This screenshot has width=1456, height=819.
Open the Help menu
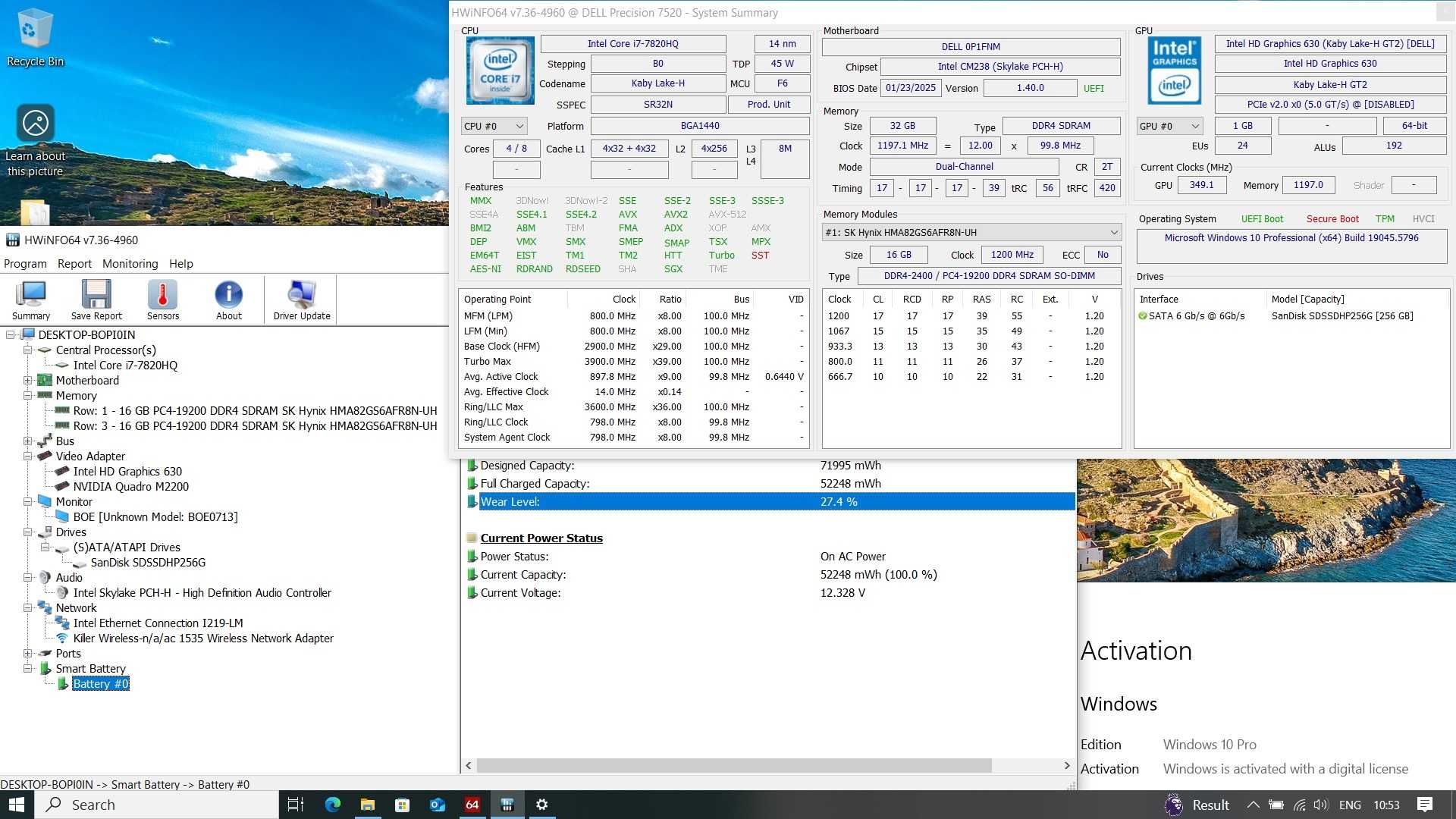click(181, 264)
